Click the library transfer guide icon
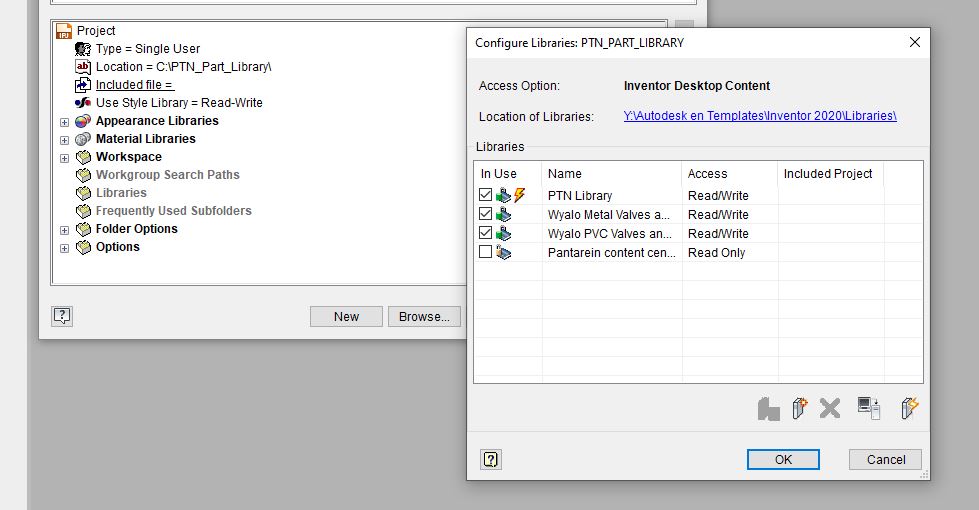This screenshot has width=979, height=510. [868, 408]
